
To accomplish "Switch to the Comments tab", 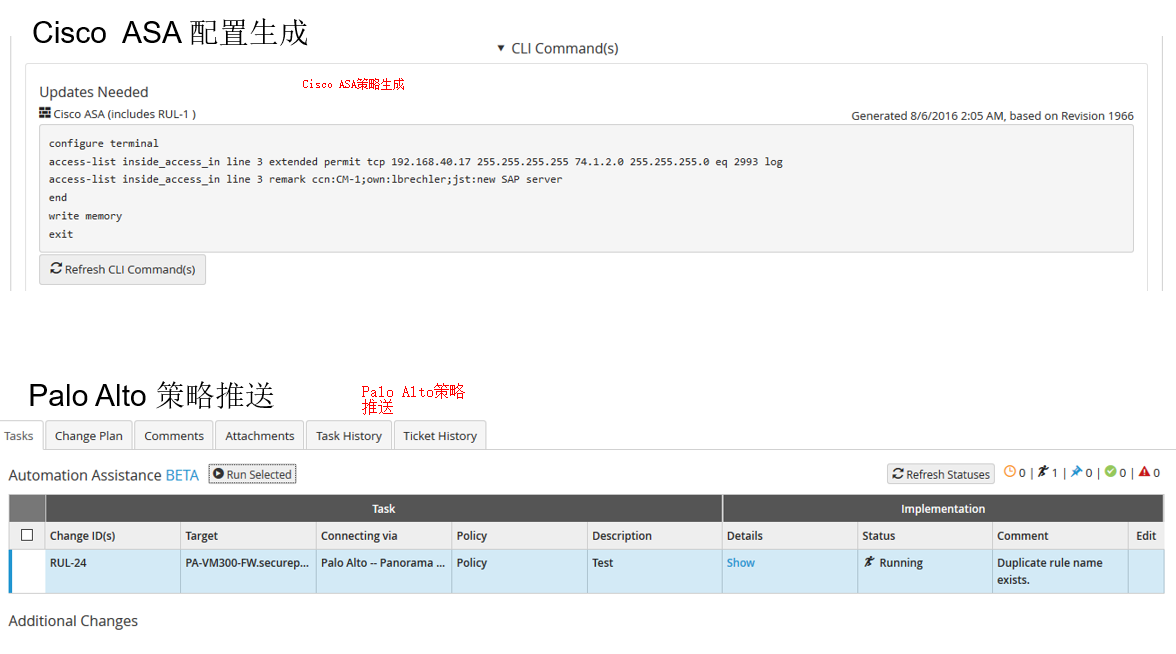I will pyautogui.click(x=174, y=436).
